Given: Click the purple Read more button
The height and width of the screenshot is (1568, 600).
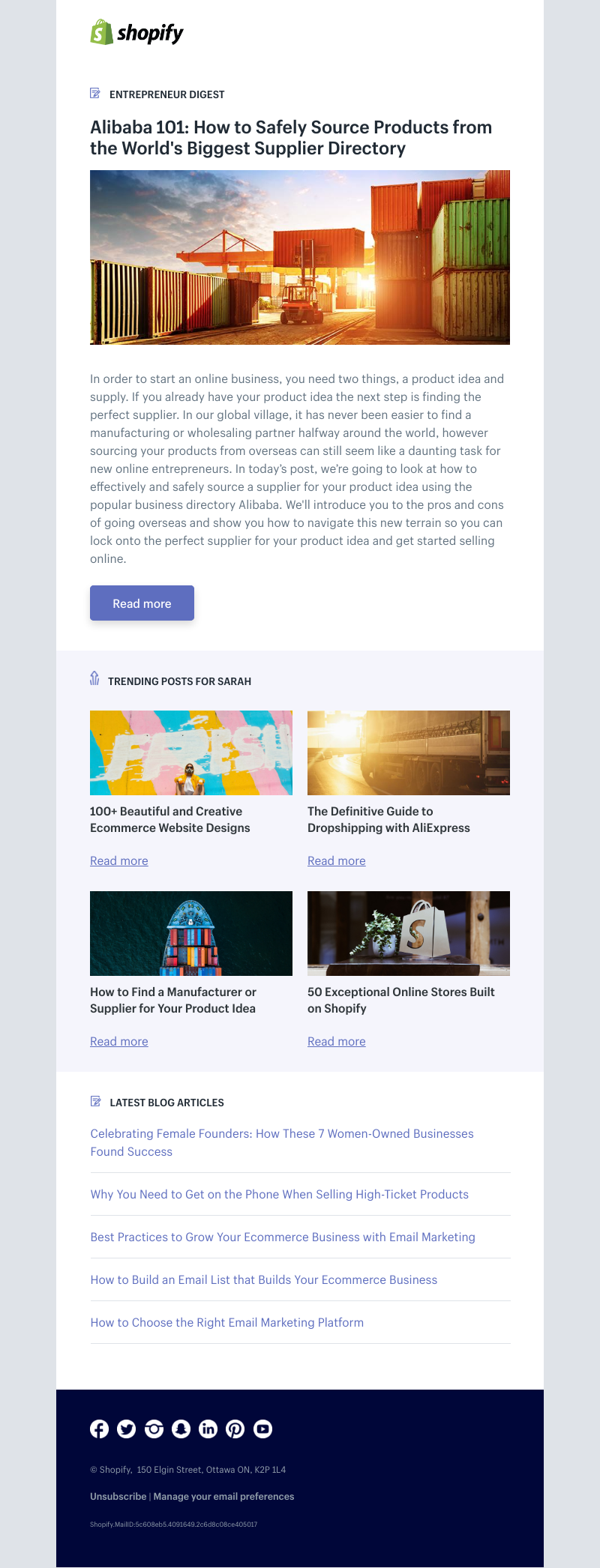Looking at the screenshot, I should coord(142,603).
